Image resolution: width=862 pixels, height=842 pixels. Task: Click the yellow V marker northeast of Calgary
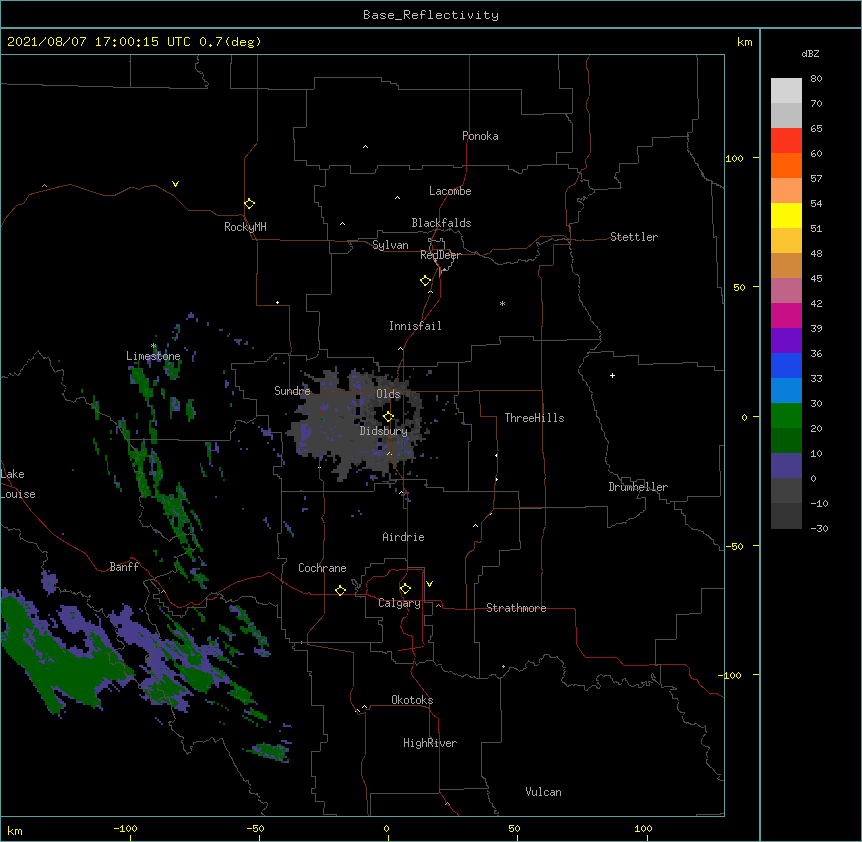point(429,584)
